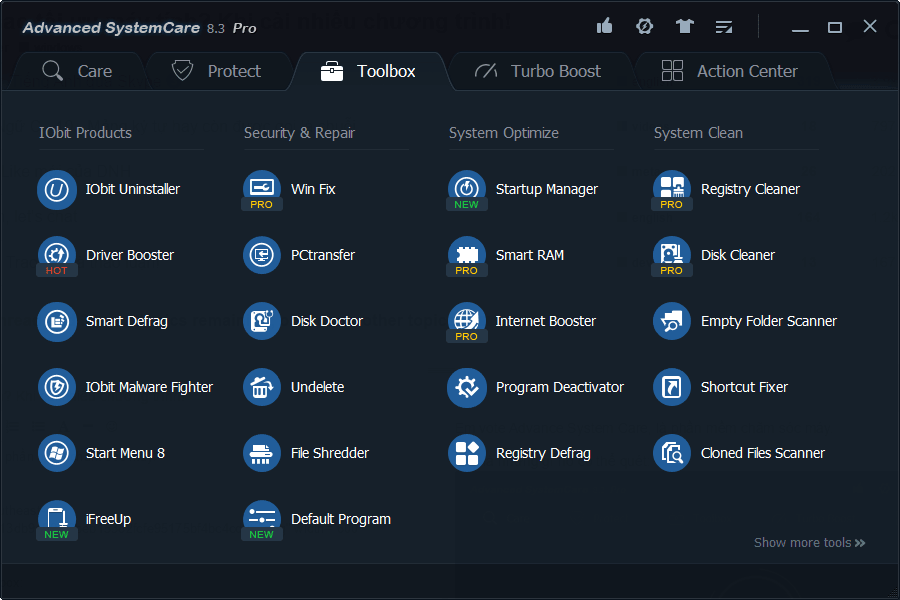
Task: Open the Smart Defrag icon
Action: point(57,322)
